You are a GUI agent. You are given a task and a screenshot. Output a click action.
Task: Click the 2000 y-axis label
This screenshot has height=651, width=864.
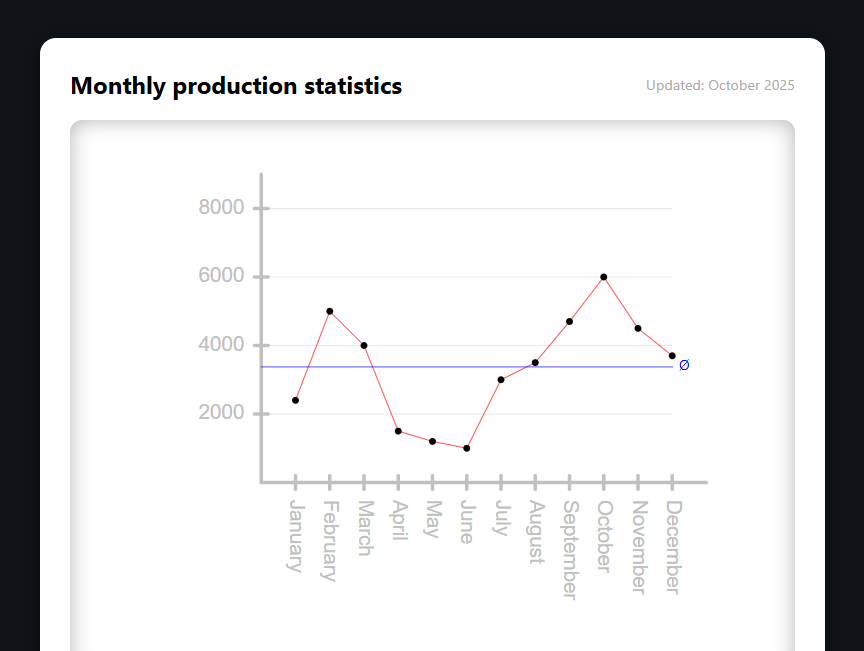[x=221, y=414]
